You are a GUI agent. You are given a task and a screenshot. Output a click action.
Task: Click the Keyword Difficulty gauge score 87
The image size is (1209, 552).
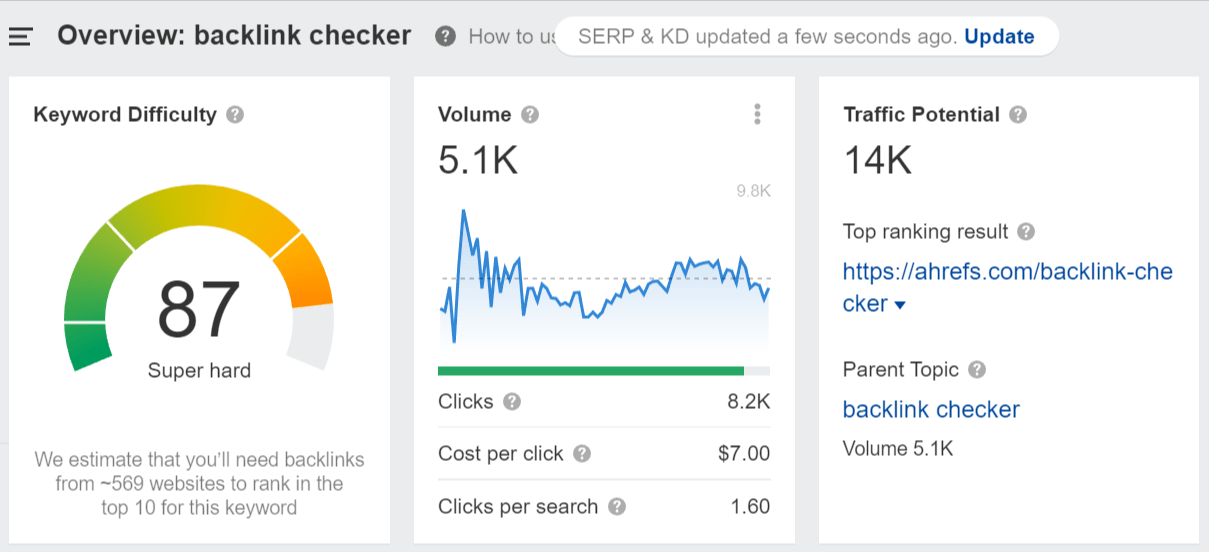[199, 309]
